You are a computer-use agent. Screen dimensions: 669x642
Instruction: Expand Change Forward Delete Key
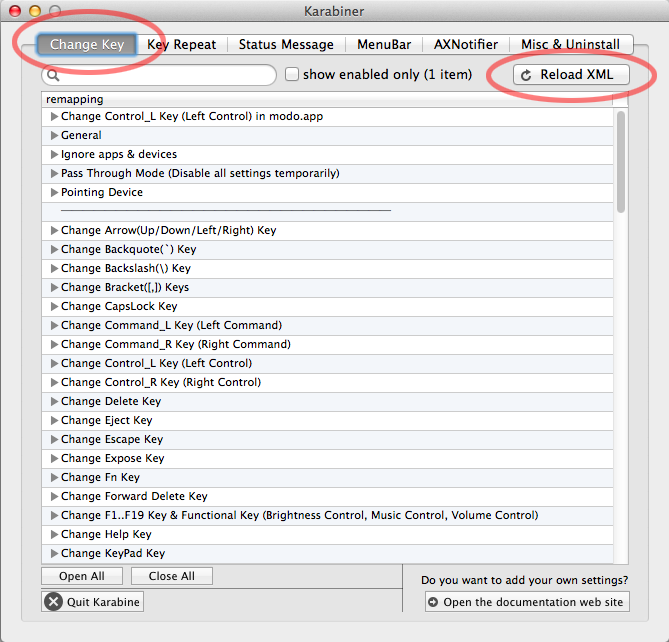54,496
